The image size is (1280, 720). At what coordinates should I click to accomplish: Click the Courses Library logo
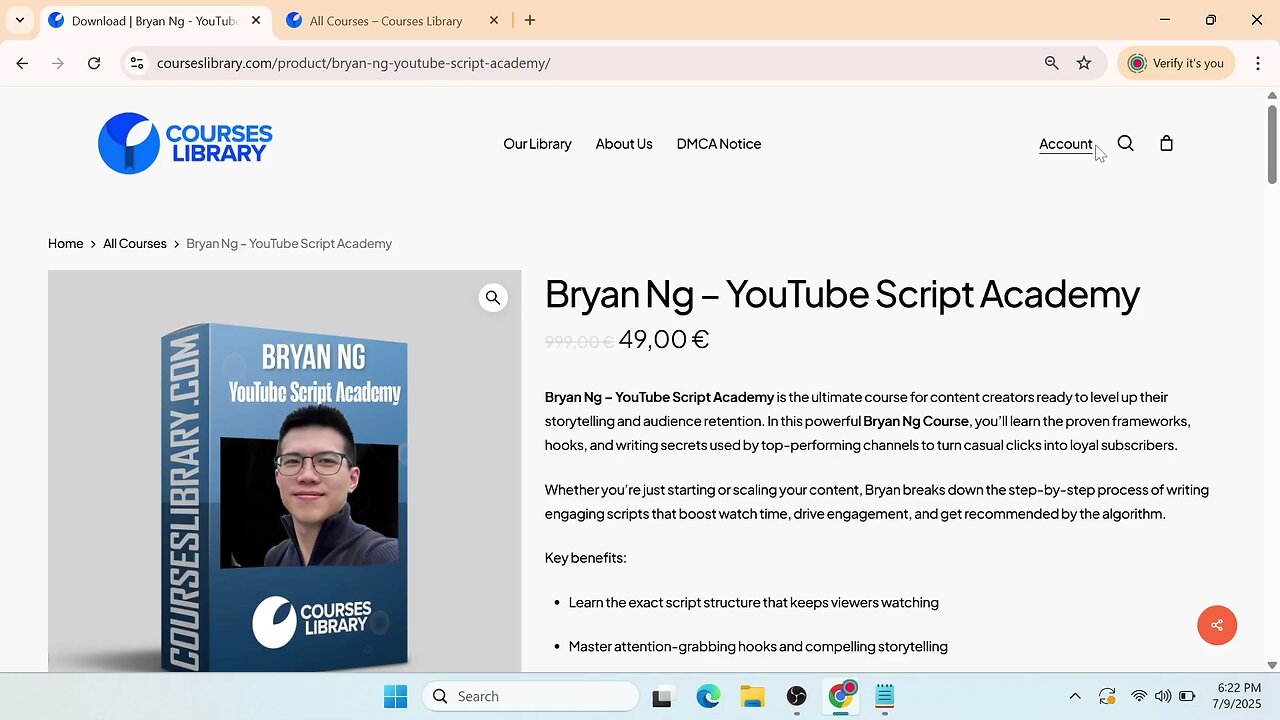[x=185, y=143]
